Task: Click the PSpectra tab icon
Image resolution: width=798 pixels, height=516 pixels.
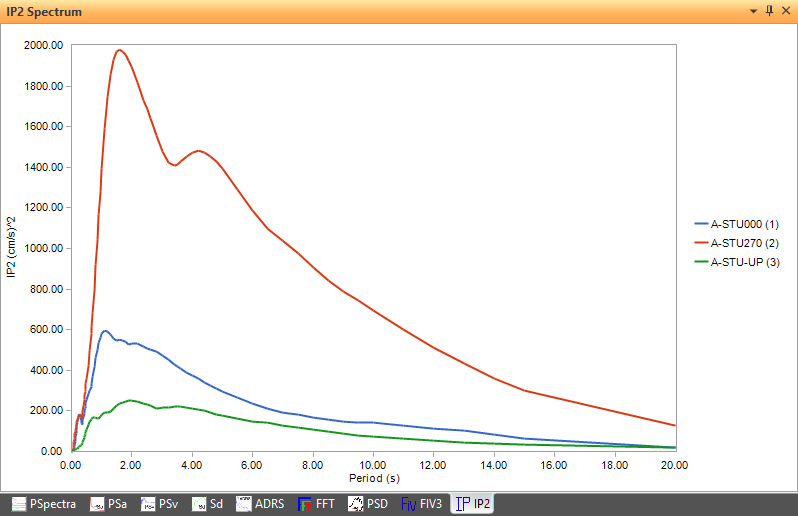Action: [x=19, y=504]
